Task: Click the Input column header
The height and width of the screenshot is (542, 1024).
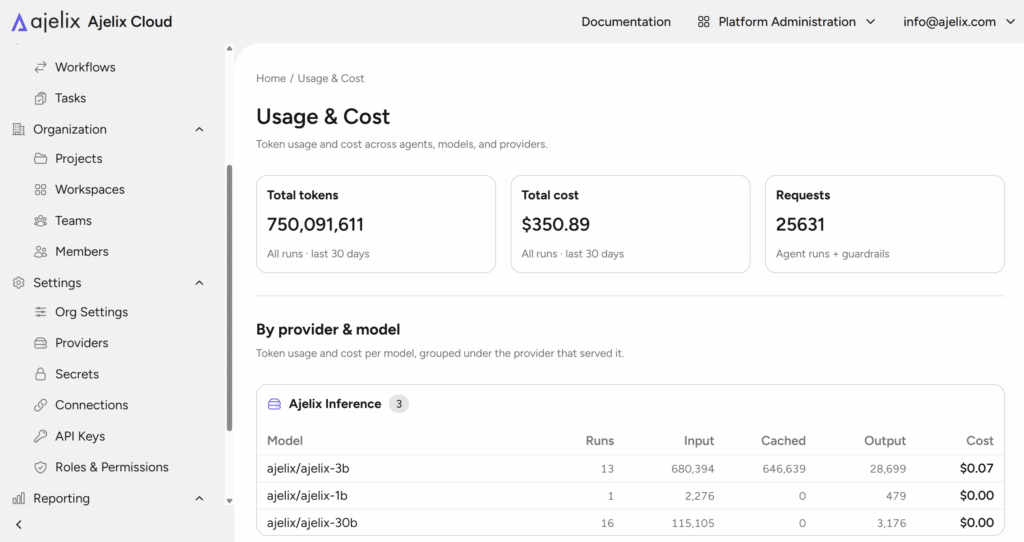Action: [x=699, y=441]
